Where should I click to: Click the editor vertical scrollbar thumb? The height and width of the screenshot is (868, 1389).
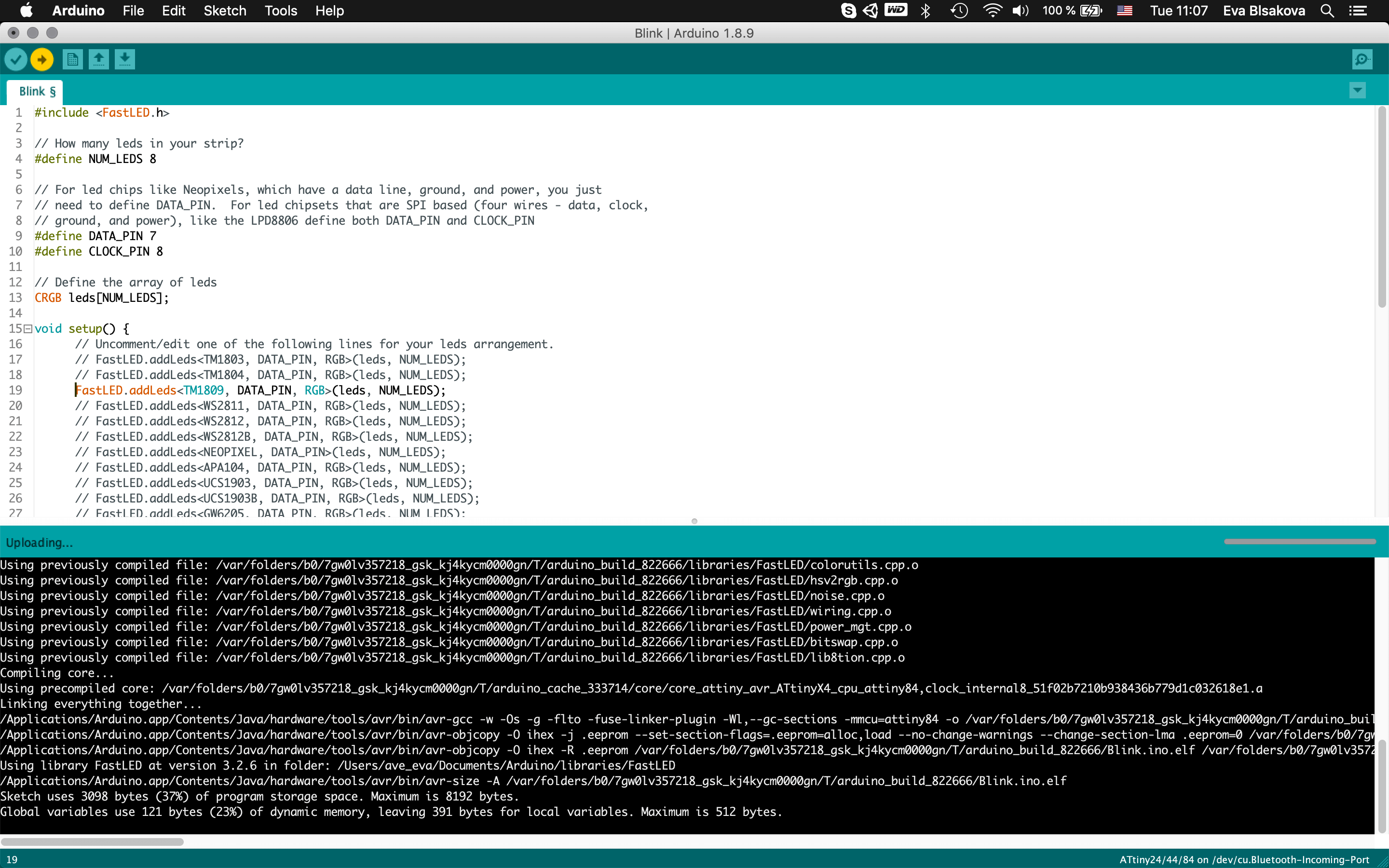tap(1382, 207)
